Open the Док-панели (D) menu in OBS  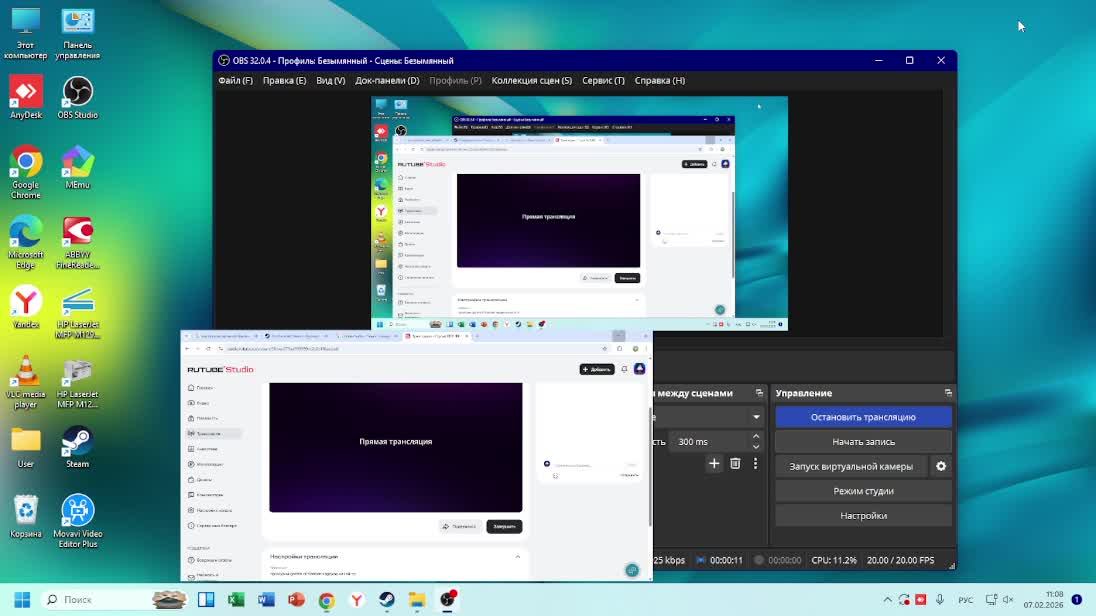387,80
